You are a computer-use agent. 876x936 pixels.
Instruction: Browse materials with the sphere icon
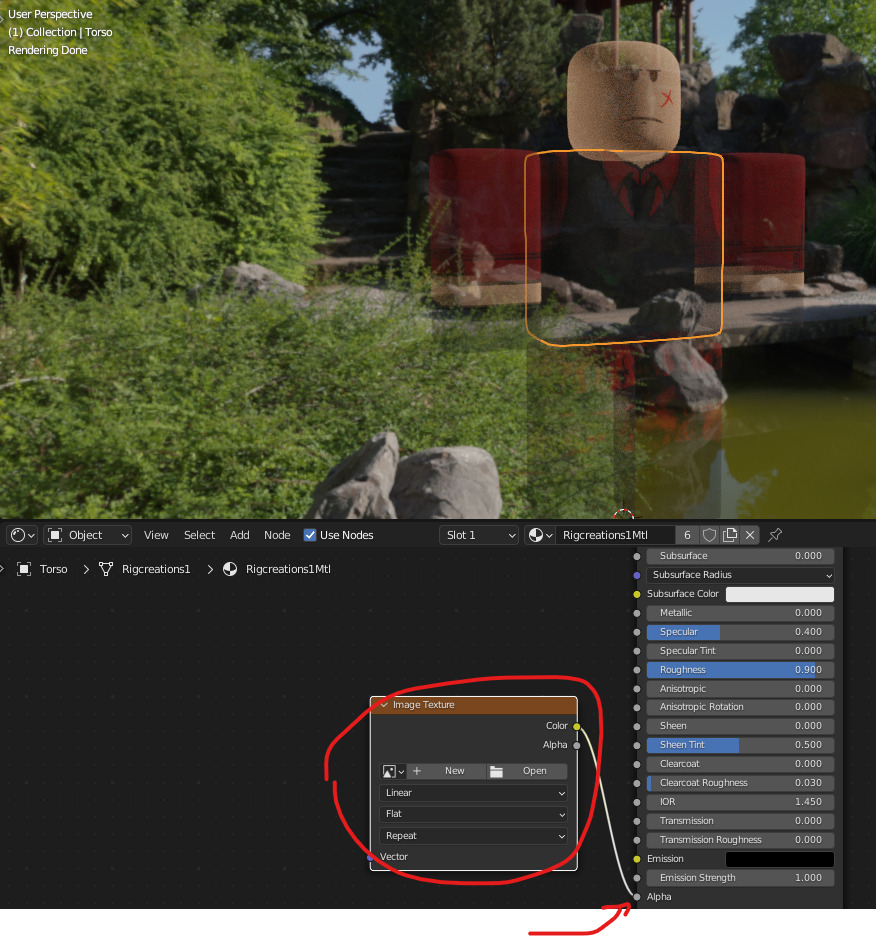(540, 535)
